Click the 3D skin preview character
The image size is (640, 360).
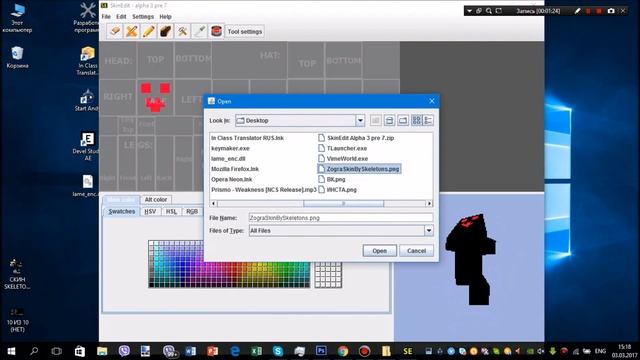471,259
